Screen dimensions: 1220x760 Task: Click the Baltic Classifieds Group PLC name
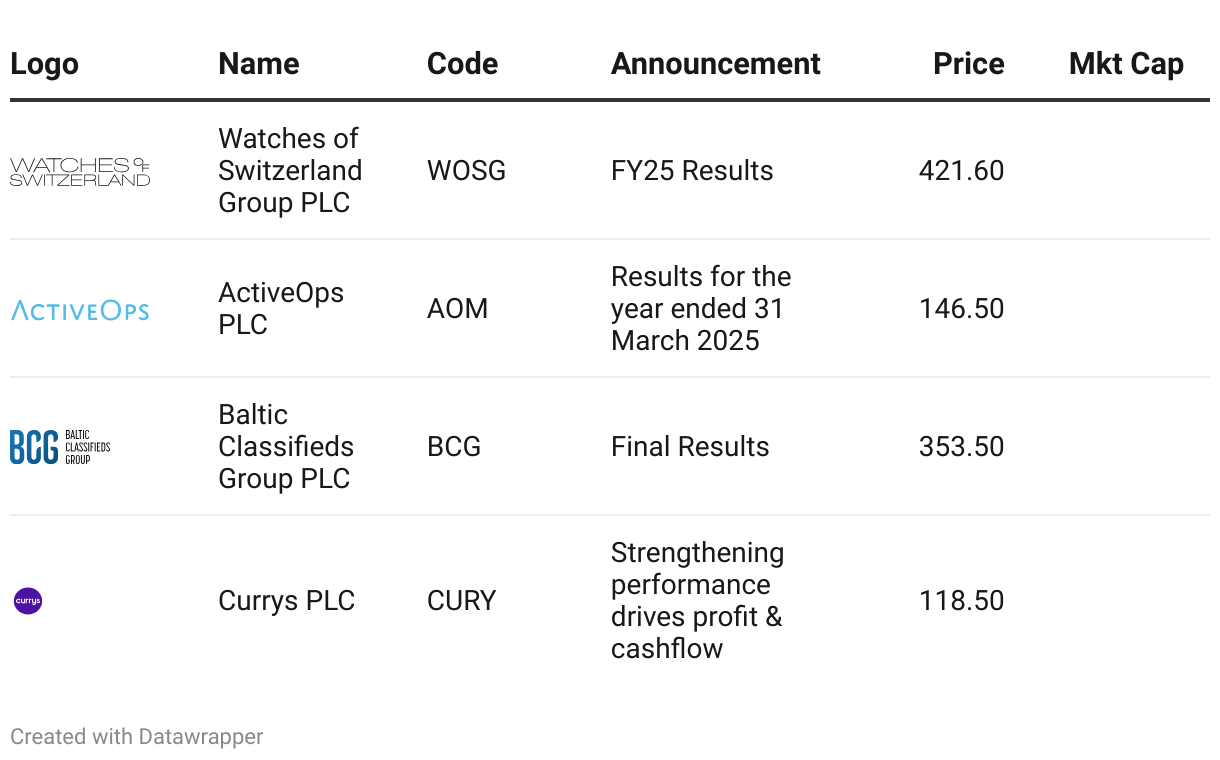286,447
